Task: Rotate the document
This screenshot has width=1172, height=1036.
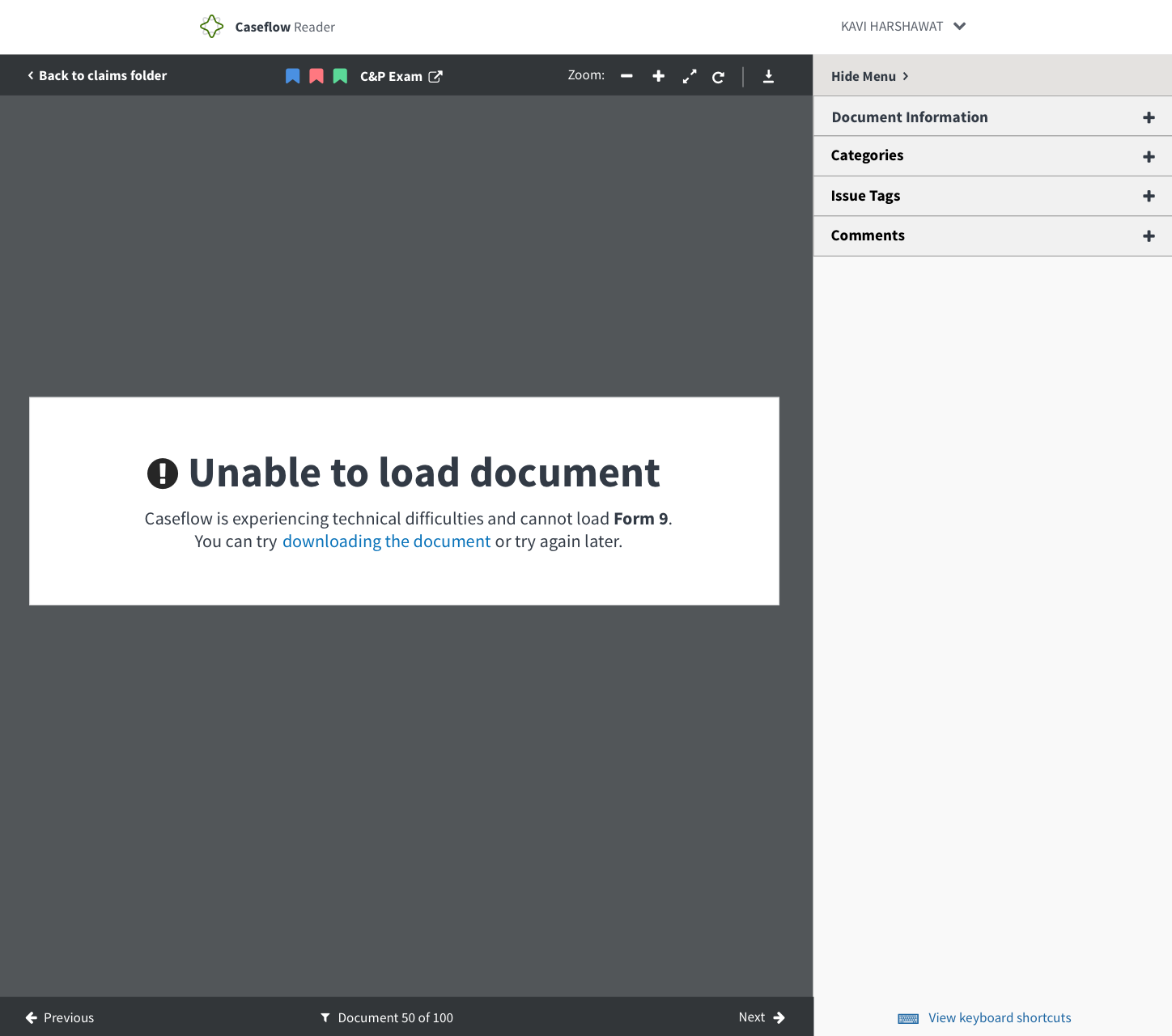Action: (x=718, y=77)
